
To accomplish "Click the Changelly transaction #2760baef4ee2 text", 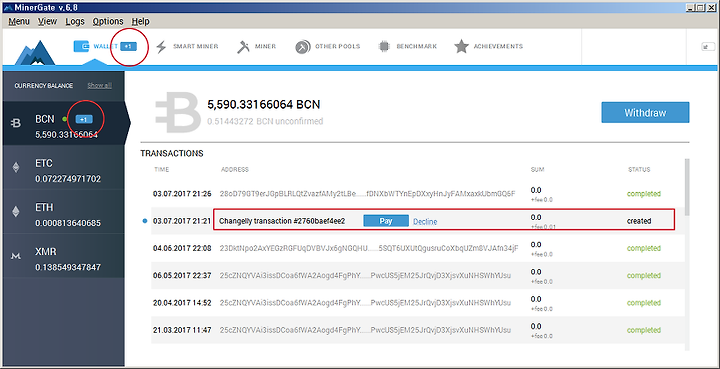I will click(x=282, y=221).
